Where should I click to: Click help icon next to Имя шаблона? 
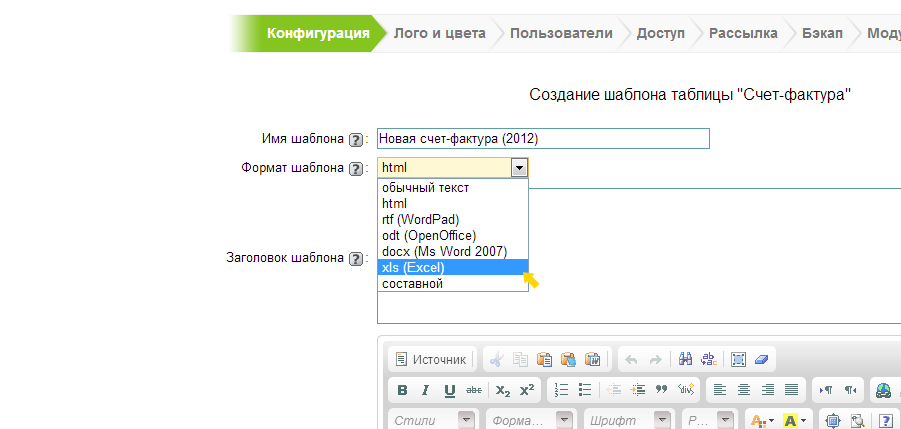pos(355,139)
